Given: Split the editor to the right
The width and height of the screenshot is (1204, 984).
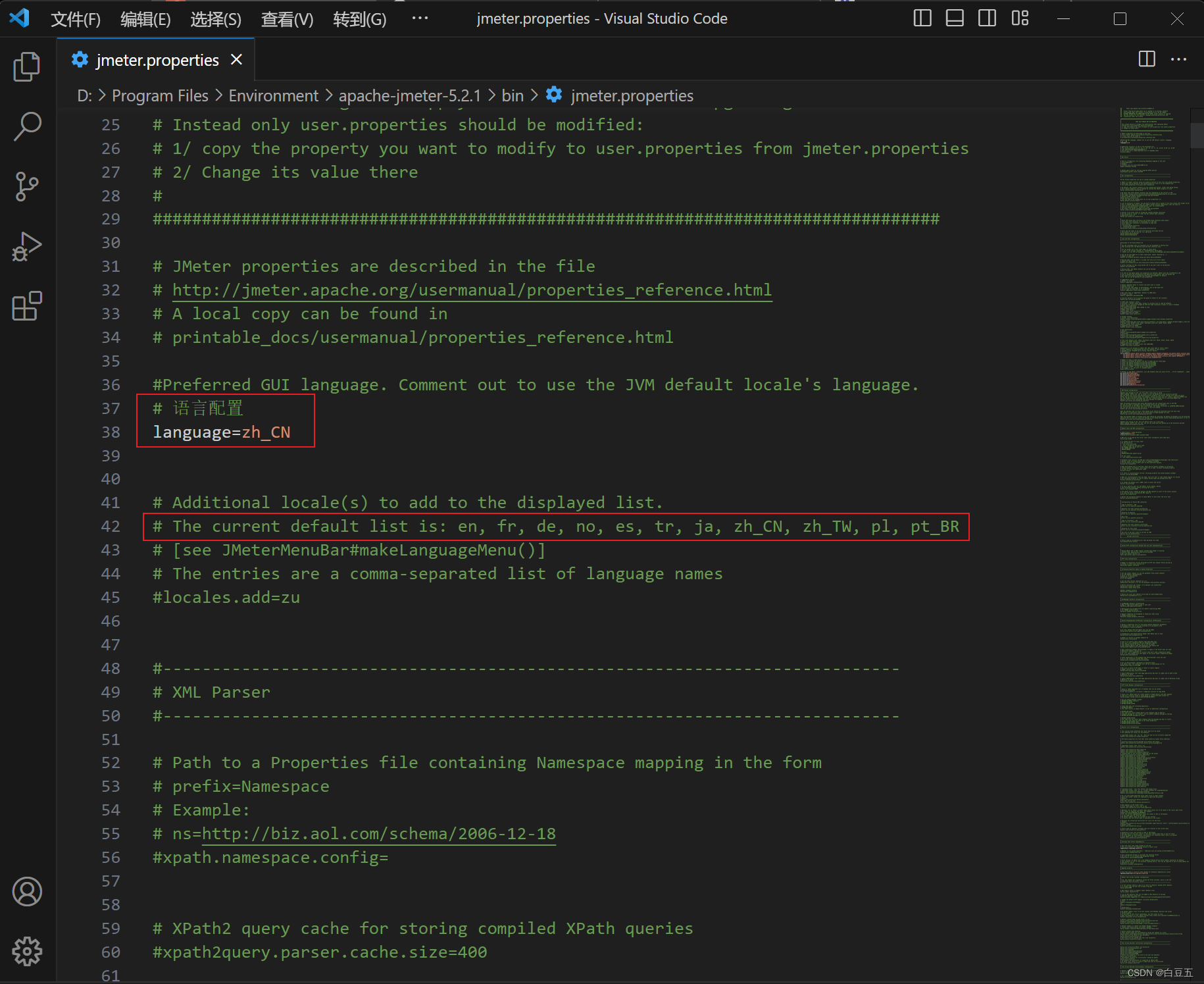Looking at the screenshot, I should (x=1147, y=59).
